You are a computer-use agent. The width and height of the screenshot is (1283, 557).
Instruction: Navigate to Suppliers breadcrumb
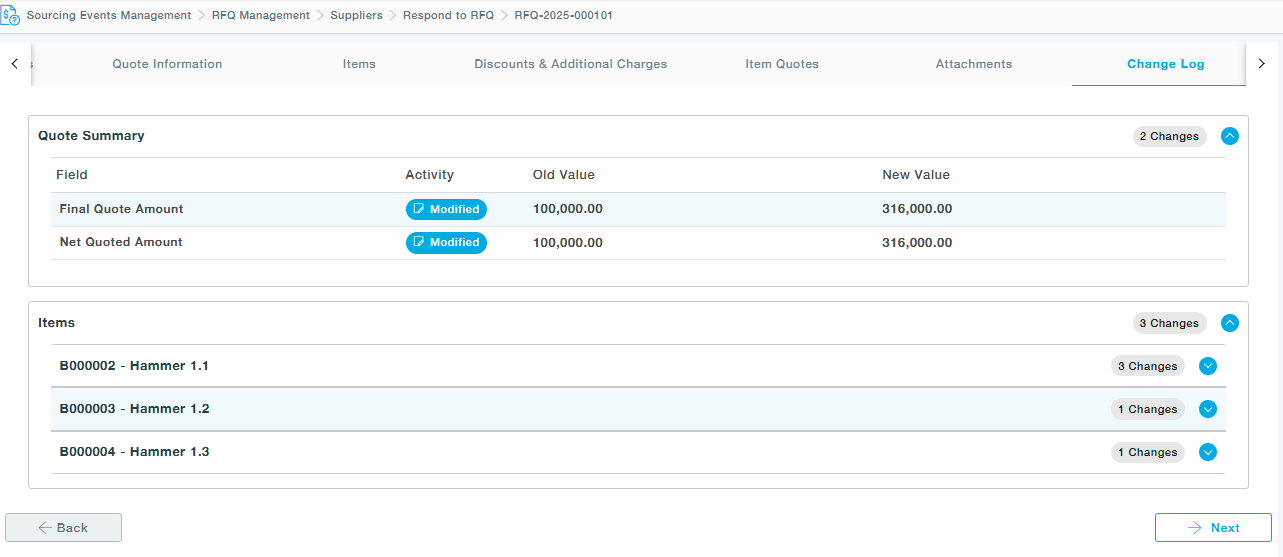[x=356, y=16]
